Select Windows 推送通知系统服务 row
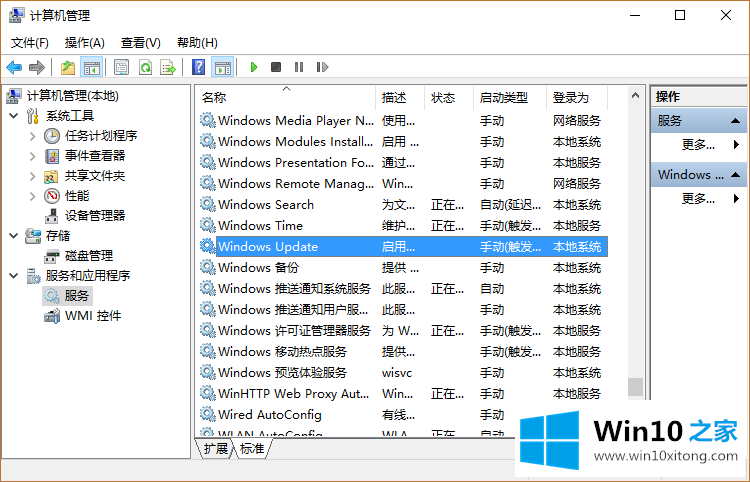The image size is (750, 482). [x=403, y=289]
